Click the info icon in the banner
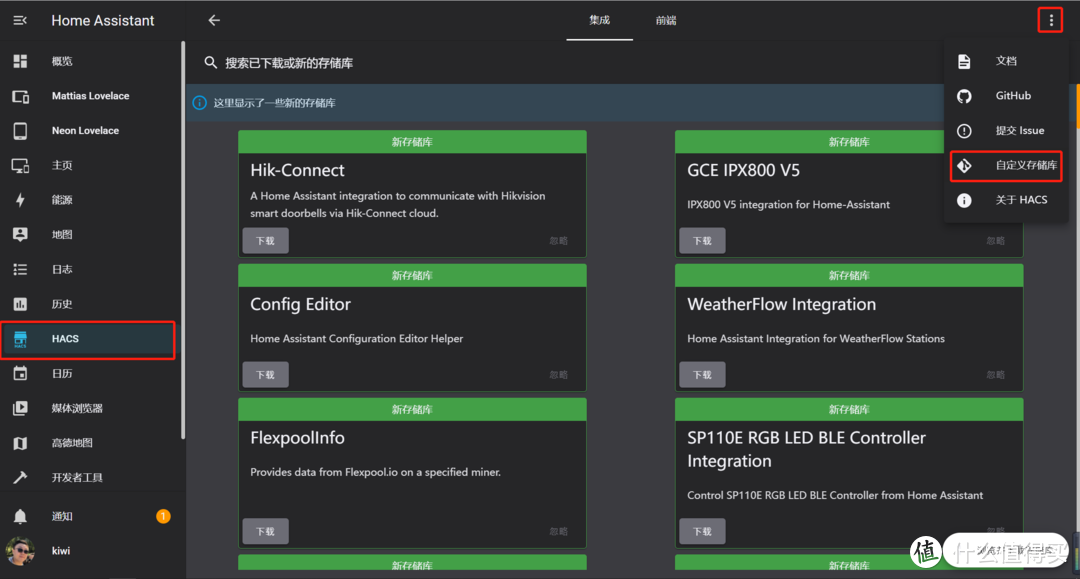This screenshot has height=579, width=1080. coord(199,103)
